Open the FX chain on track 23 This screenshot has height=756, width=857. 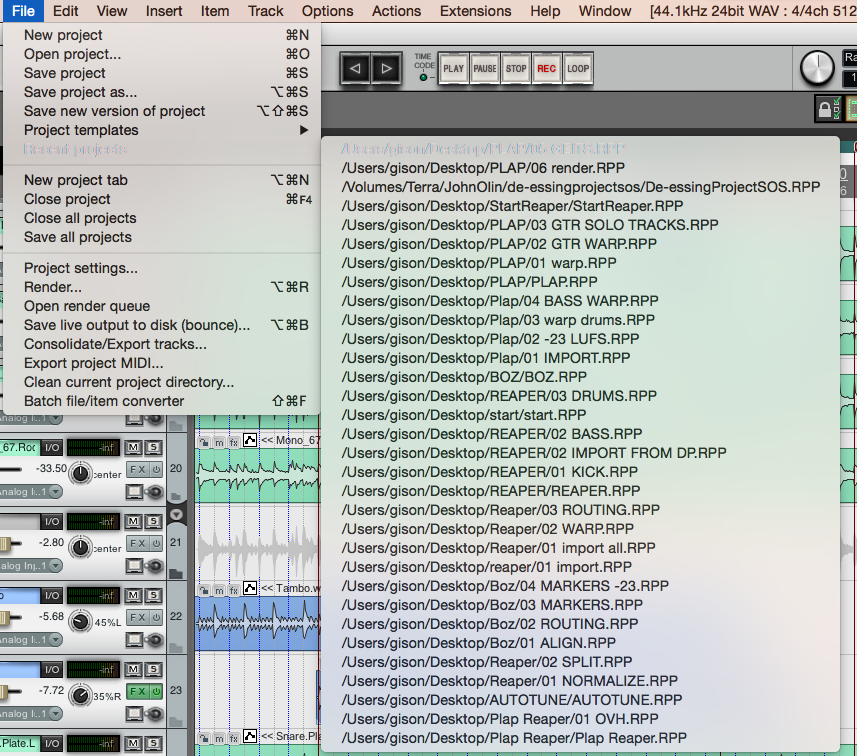tap(137, 691)
